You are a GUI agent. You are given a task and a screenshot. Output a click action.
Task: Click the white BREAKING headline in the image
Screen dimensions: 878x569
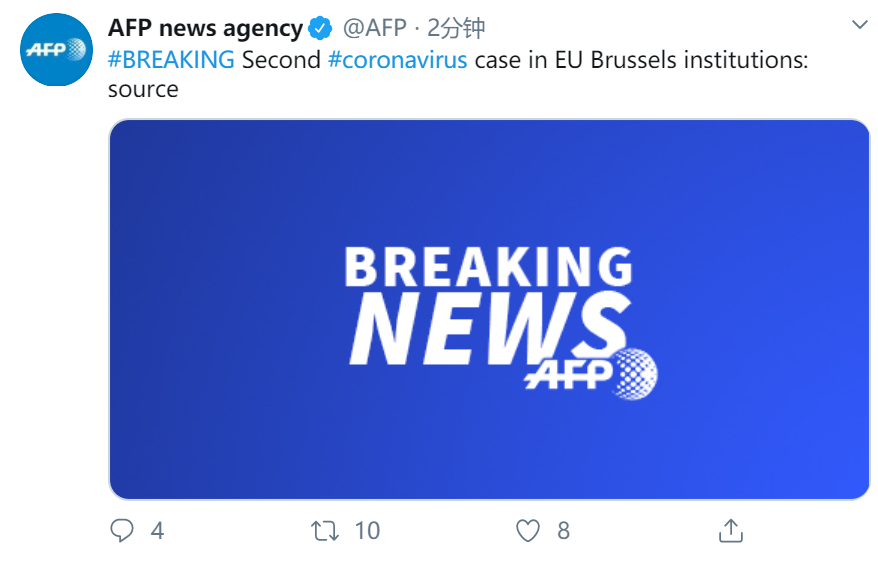489,267
